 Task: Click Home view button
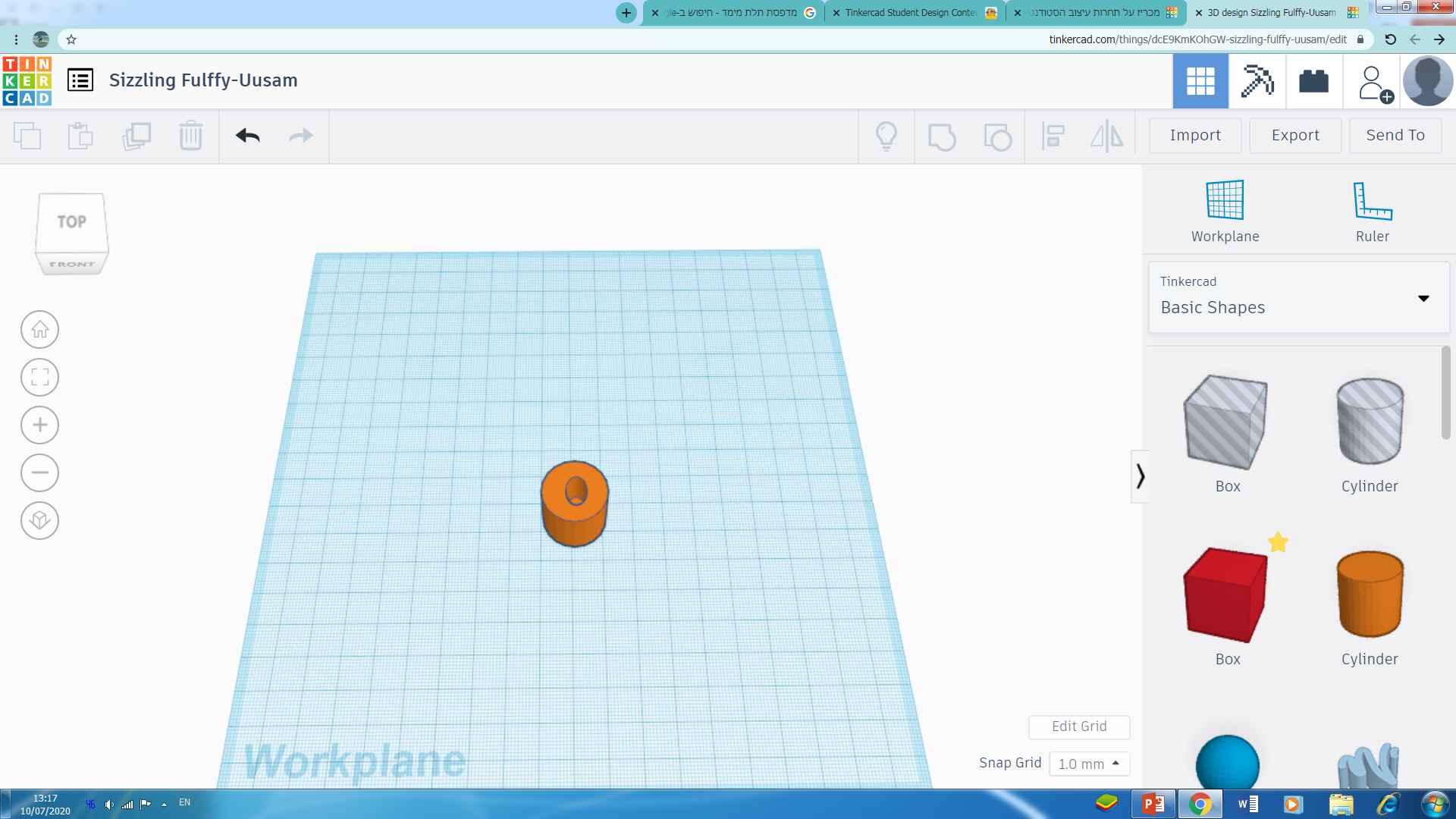(39, 330)
